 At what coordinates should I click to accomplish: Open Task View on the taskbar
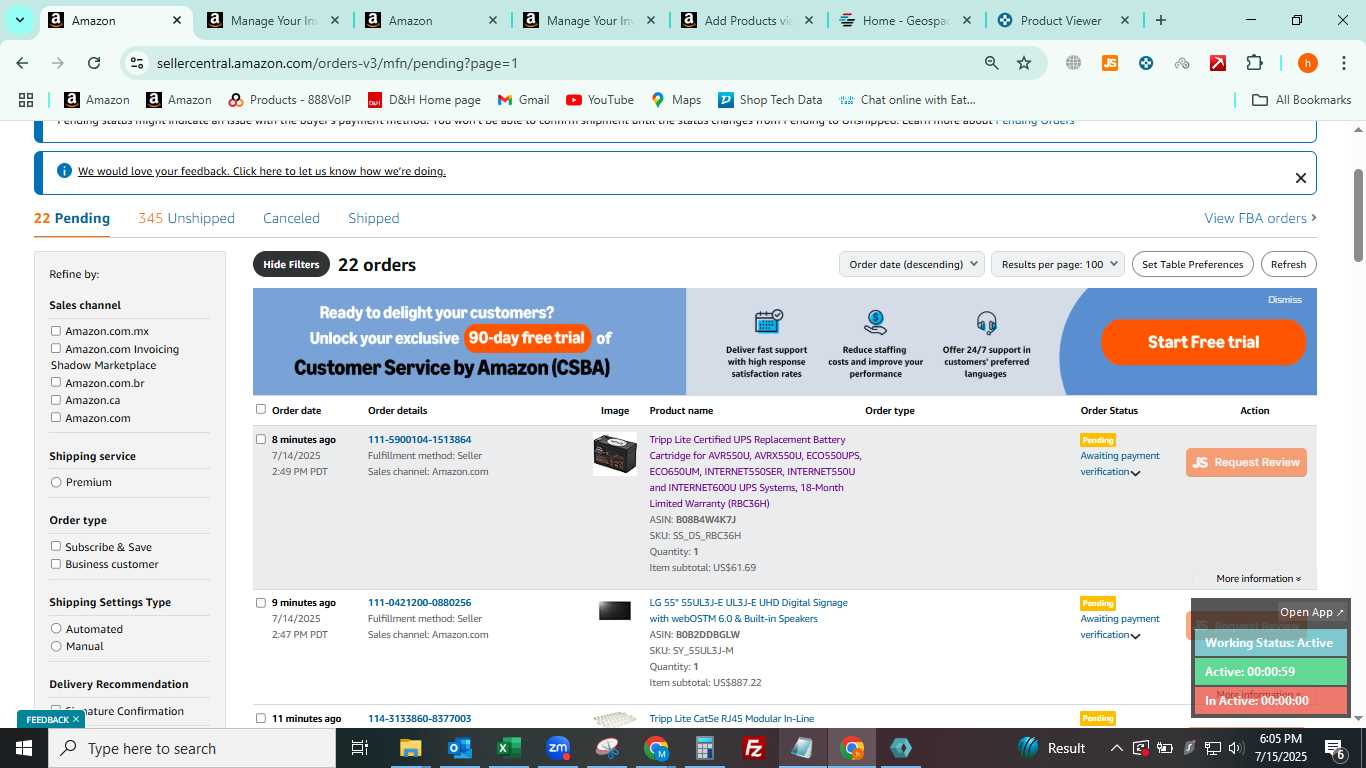pyautogui.click(x=360, y=748)
